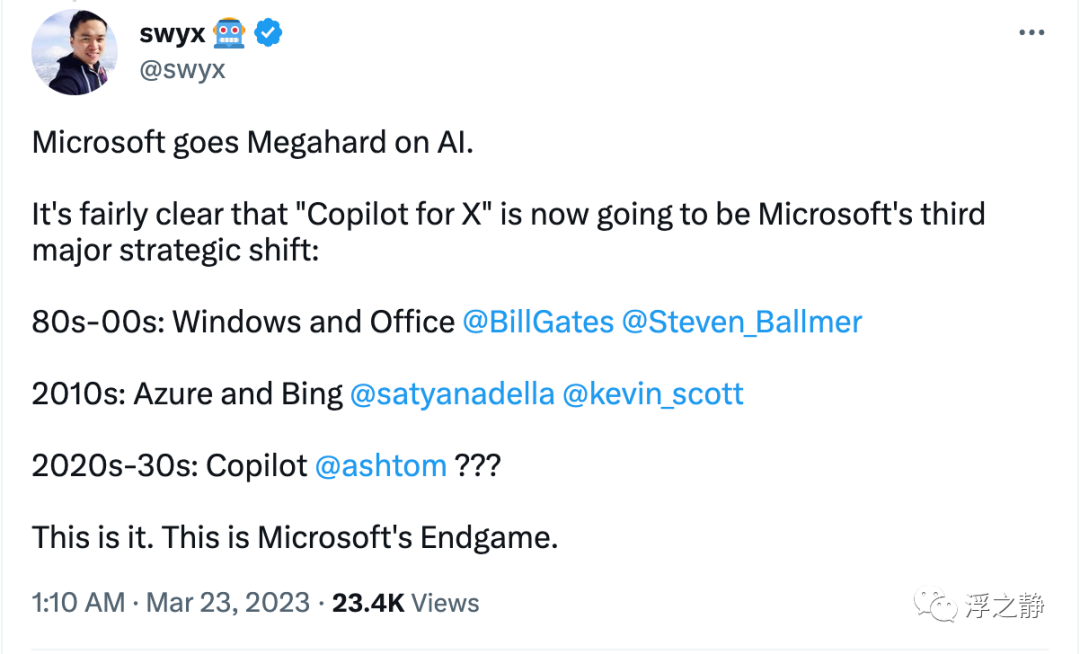Visit the @BillGates mention

coord(537,322)
